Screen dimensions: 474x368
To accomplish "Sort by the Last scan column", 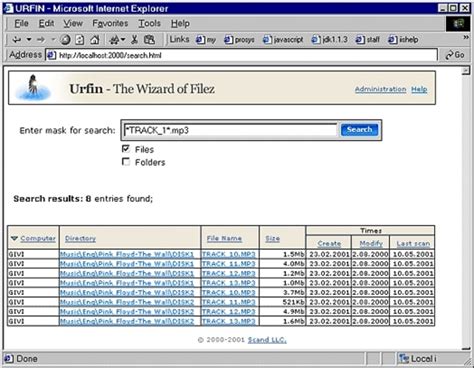I will [413, 244].
